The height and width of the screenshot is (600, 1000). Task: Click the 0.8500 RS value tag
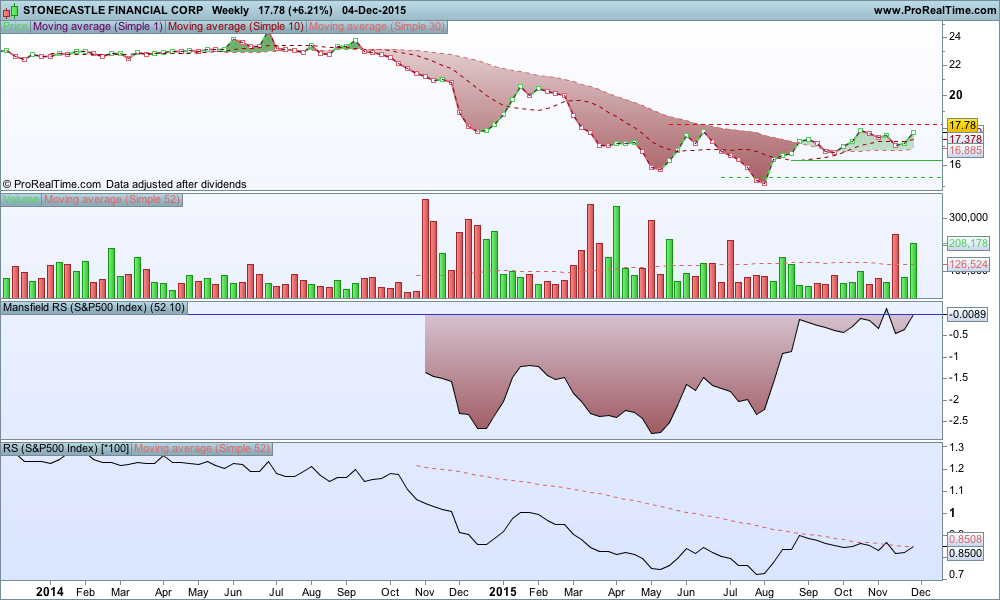[965, 553]
